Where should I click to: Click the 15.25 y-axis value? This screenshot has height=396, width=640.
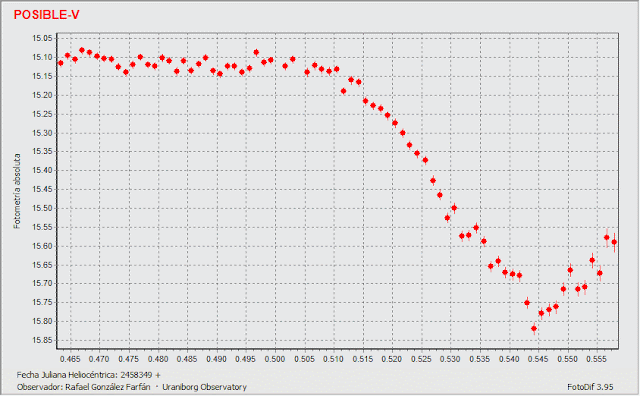42,114
